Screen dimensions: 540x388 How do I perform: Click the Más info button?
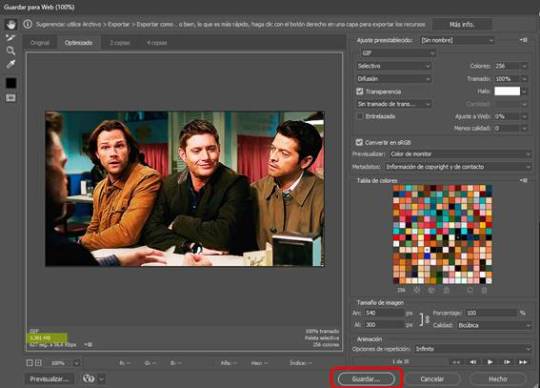click(x=461, y=24)
